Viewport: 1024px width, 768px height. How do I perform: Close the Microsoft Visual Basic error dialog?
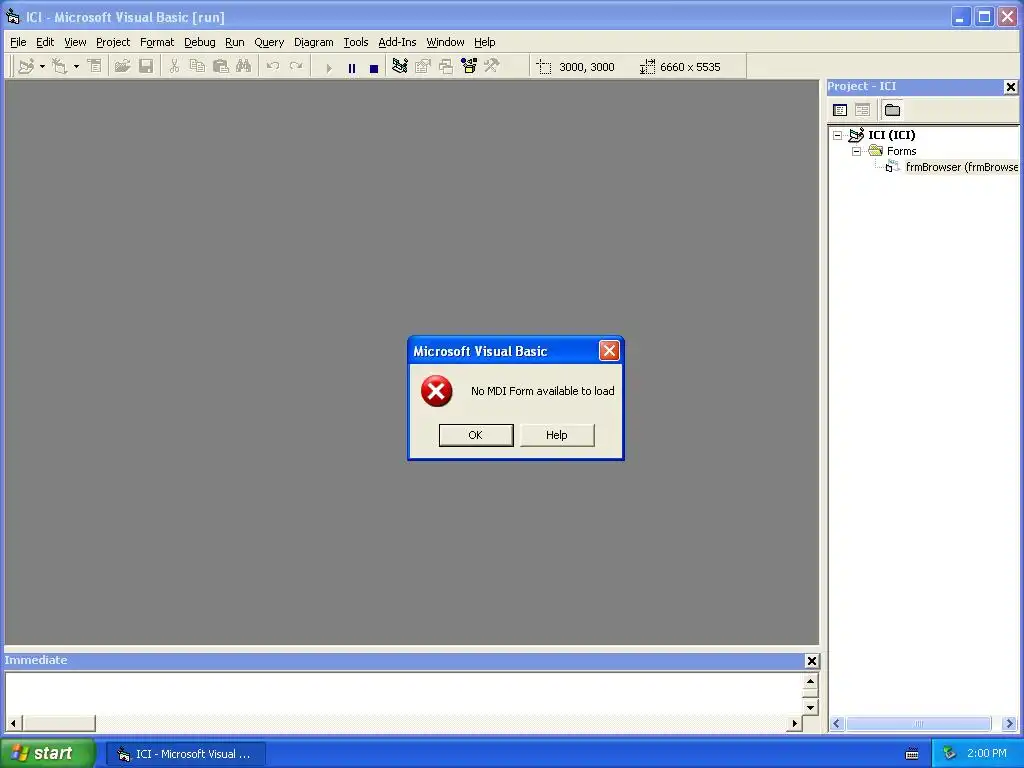[x=609, y=351]
